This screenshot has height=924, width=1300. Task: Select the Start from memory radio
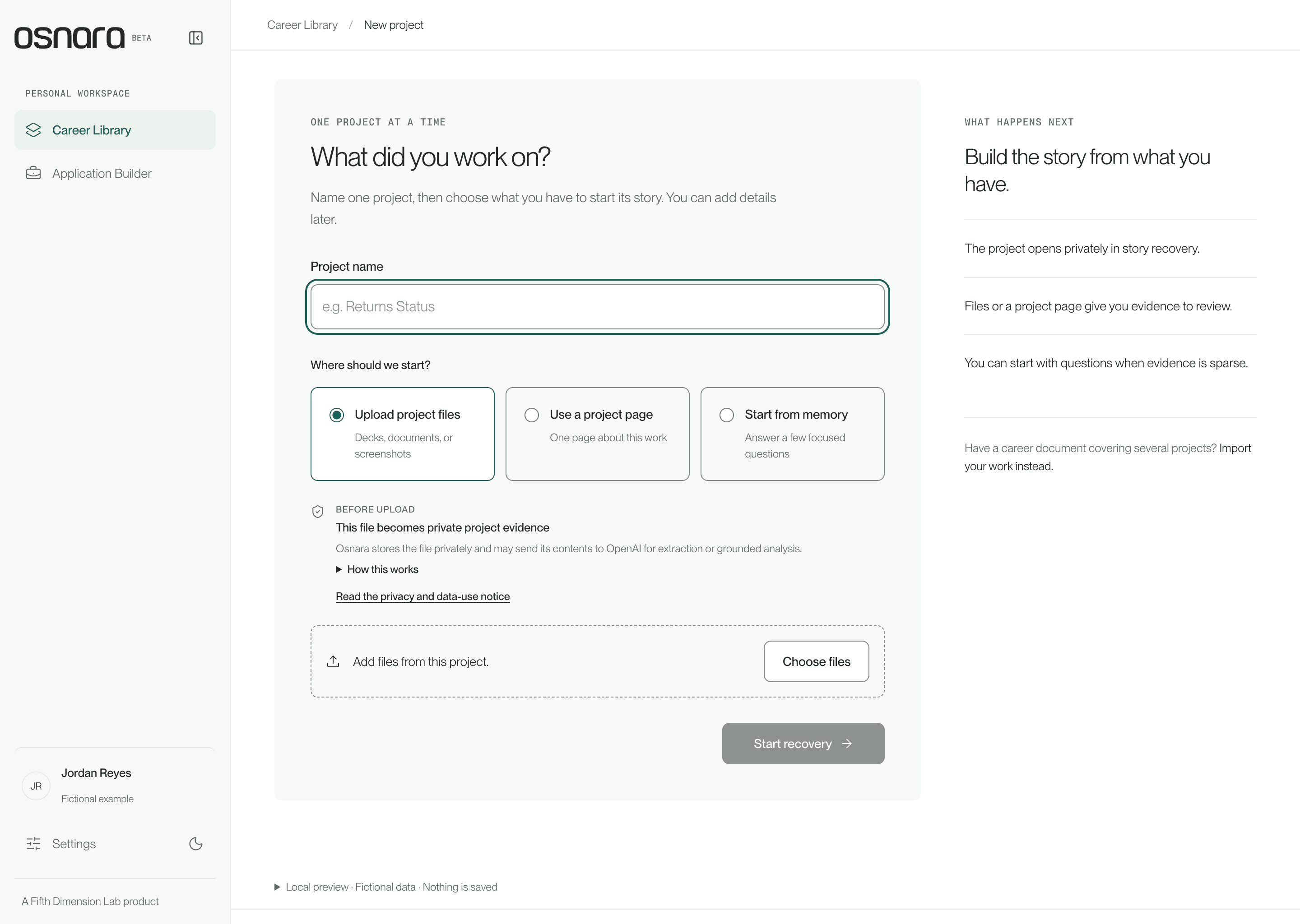pos(727,415)
